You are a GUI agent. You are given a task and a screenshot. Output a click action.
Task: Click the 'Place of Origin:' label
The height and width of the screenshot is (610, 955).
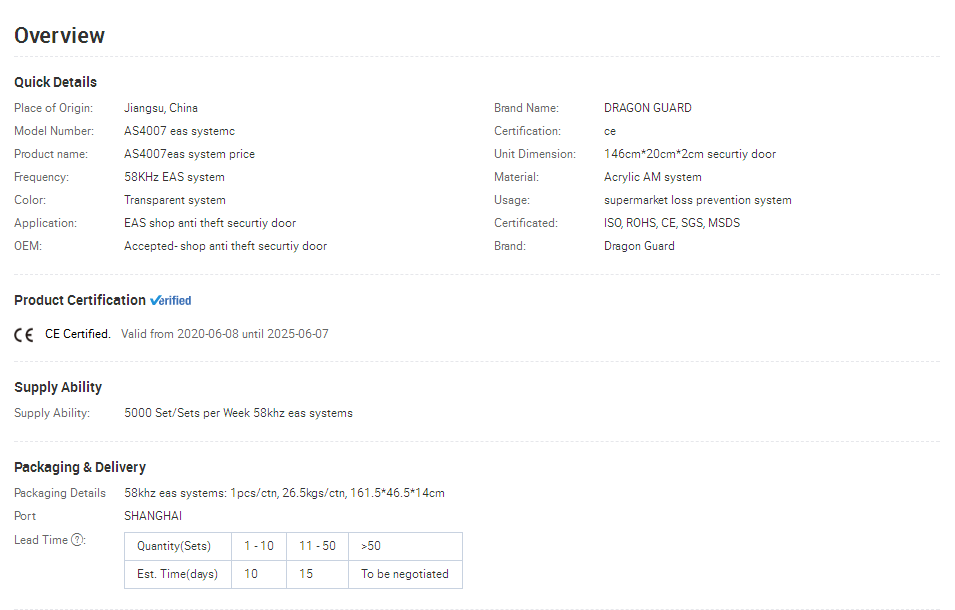54,108
